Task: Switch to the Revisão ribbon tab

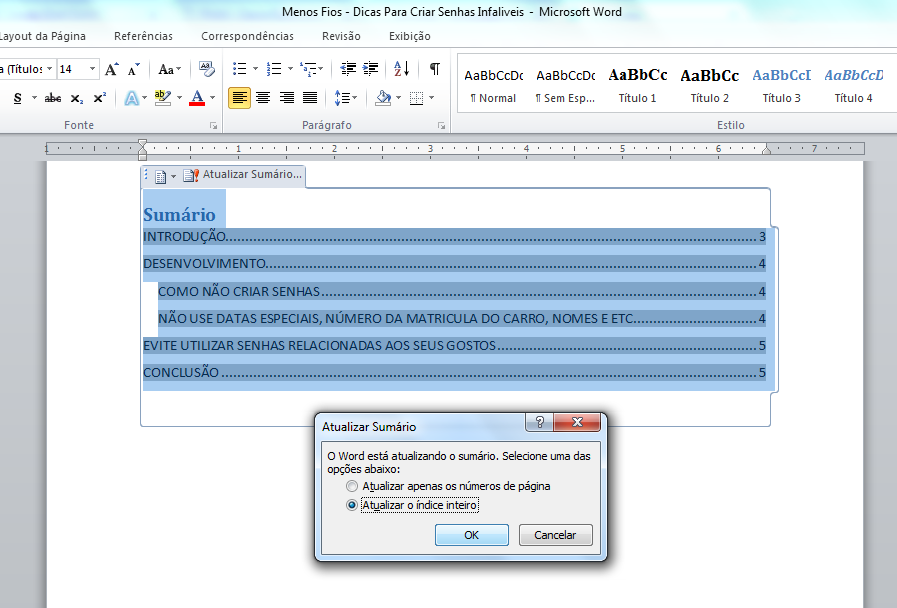Action: pyautogui.click(x=340, y=36)
